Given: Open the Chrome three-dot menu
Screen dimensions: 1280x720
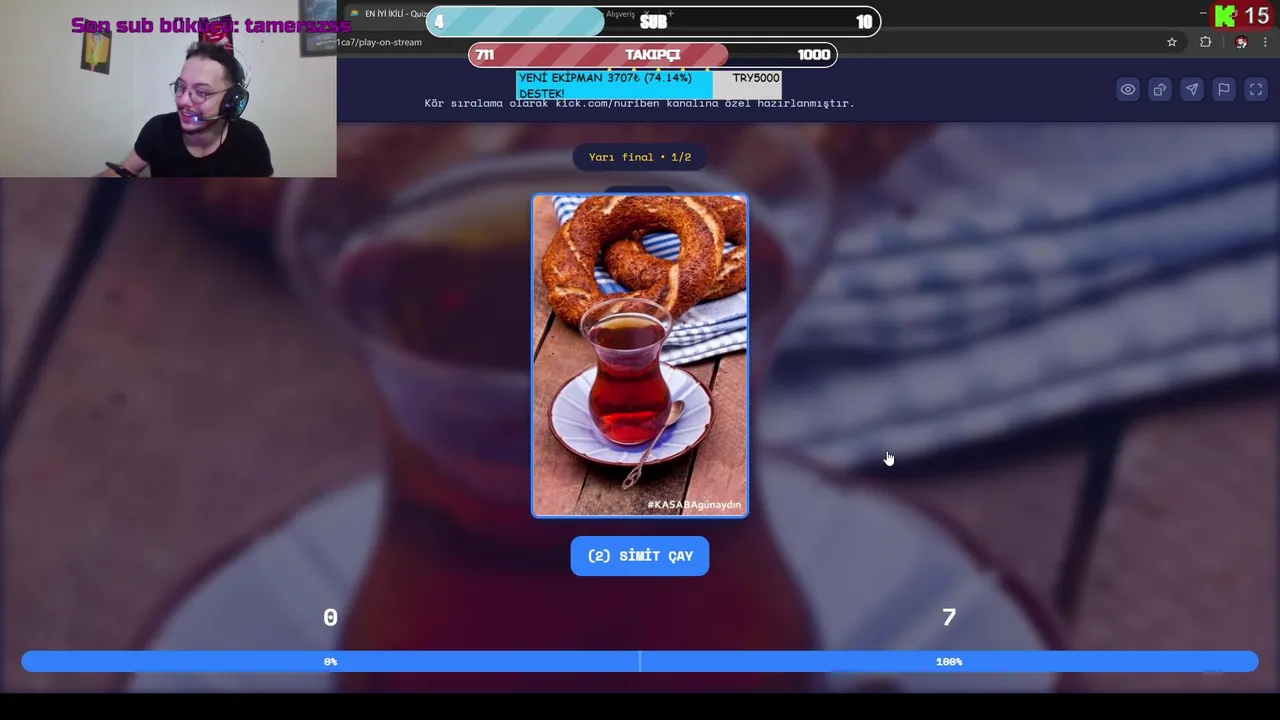Looking at the screenshot, I should point(1266,42).
